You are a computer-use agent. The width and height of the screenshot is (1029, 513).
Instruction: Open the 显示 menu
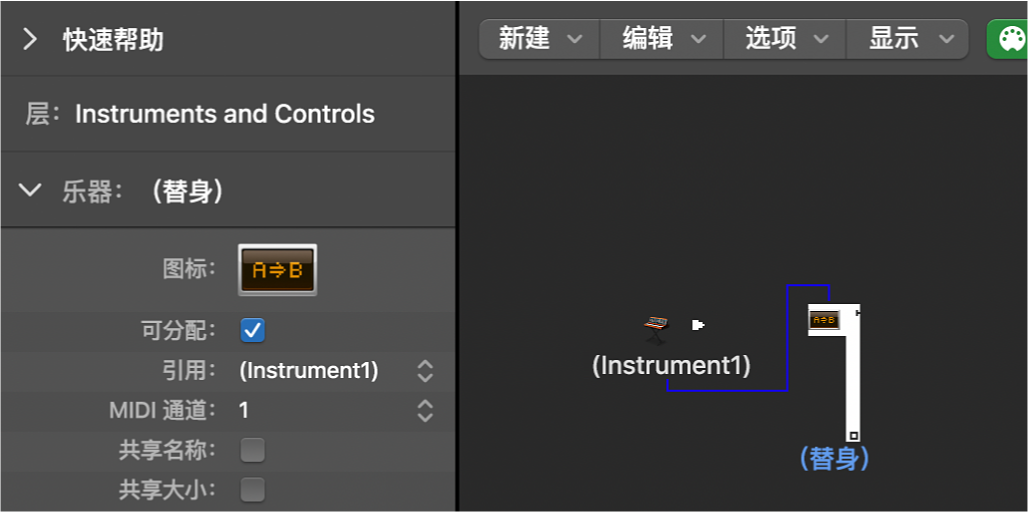pyautogui.click(x=908, y=39)
